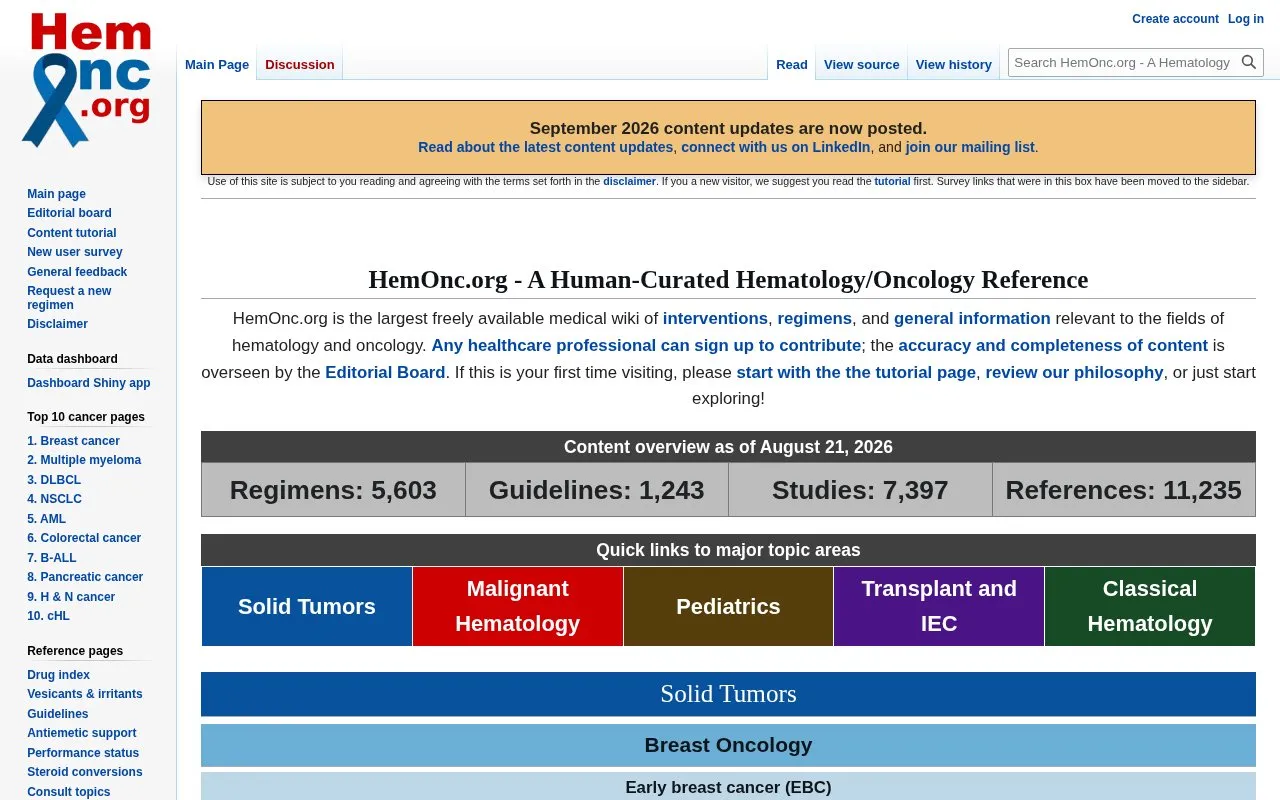
Task: Open the New user survey link
Action: click(75, 252)
